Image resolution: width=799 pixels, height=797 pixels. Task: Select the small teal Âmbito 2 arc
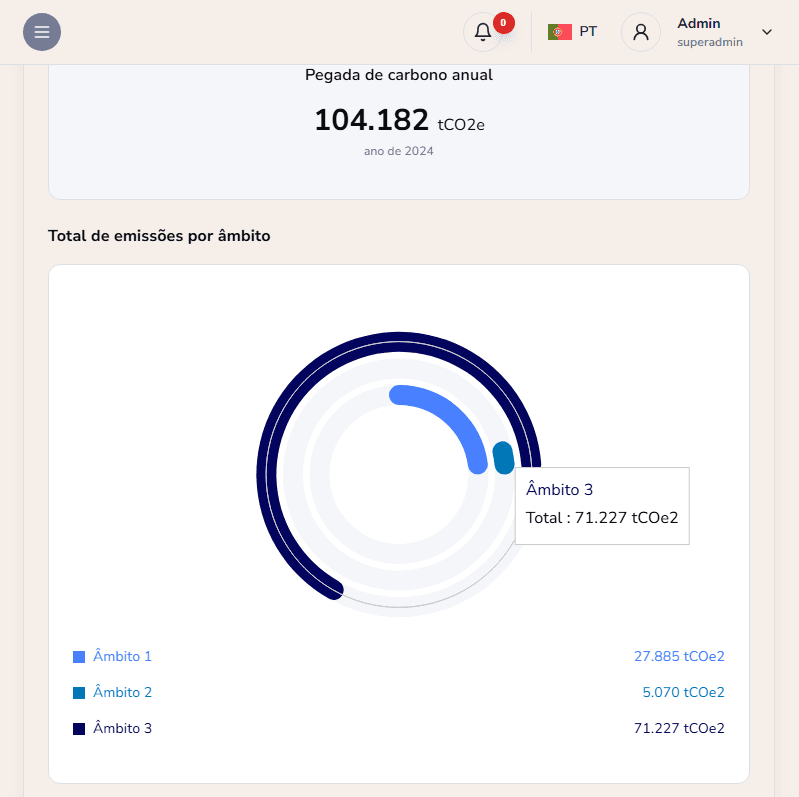(x=503, y=457)
